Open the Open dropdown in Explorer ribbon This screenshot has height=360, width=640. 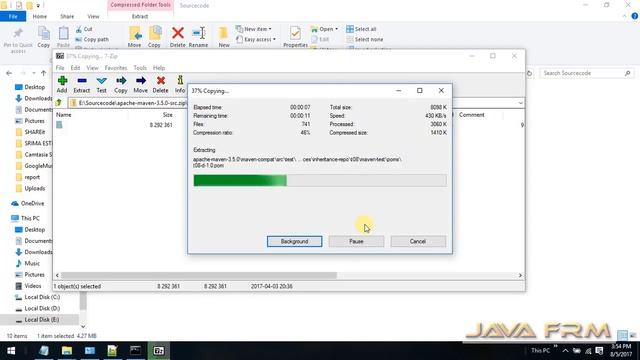tap(324, 29)
